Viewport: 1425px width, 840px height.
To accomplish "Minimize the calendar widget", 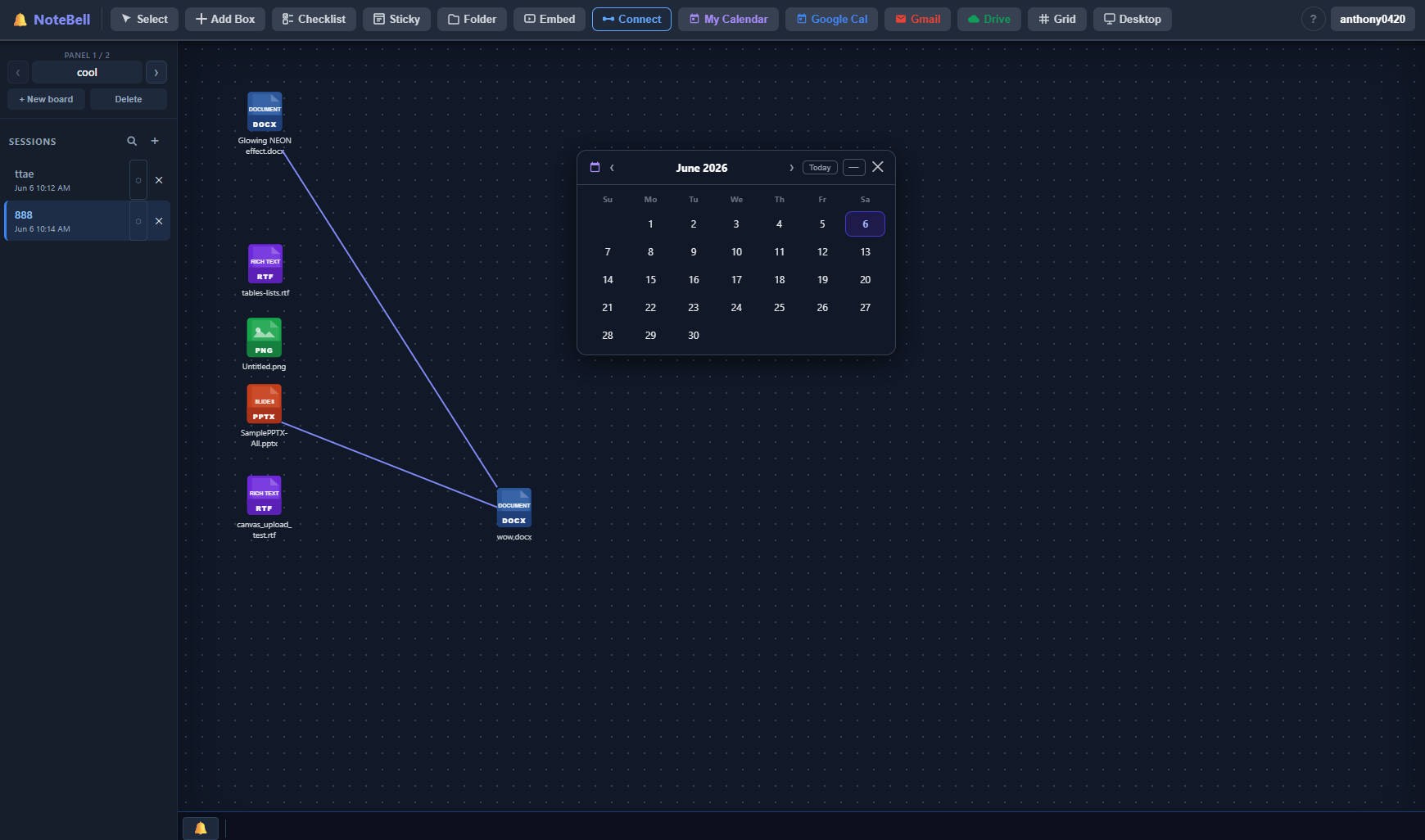I will (854, 167).
